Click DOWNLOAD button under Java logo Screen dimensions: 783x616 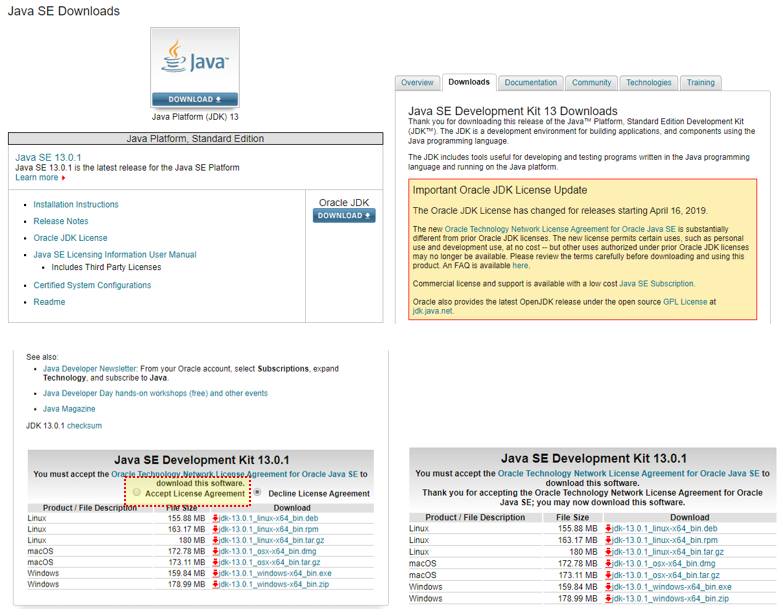coord(195,99)
